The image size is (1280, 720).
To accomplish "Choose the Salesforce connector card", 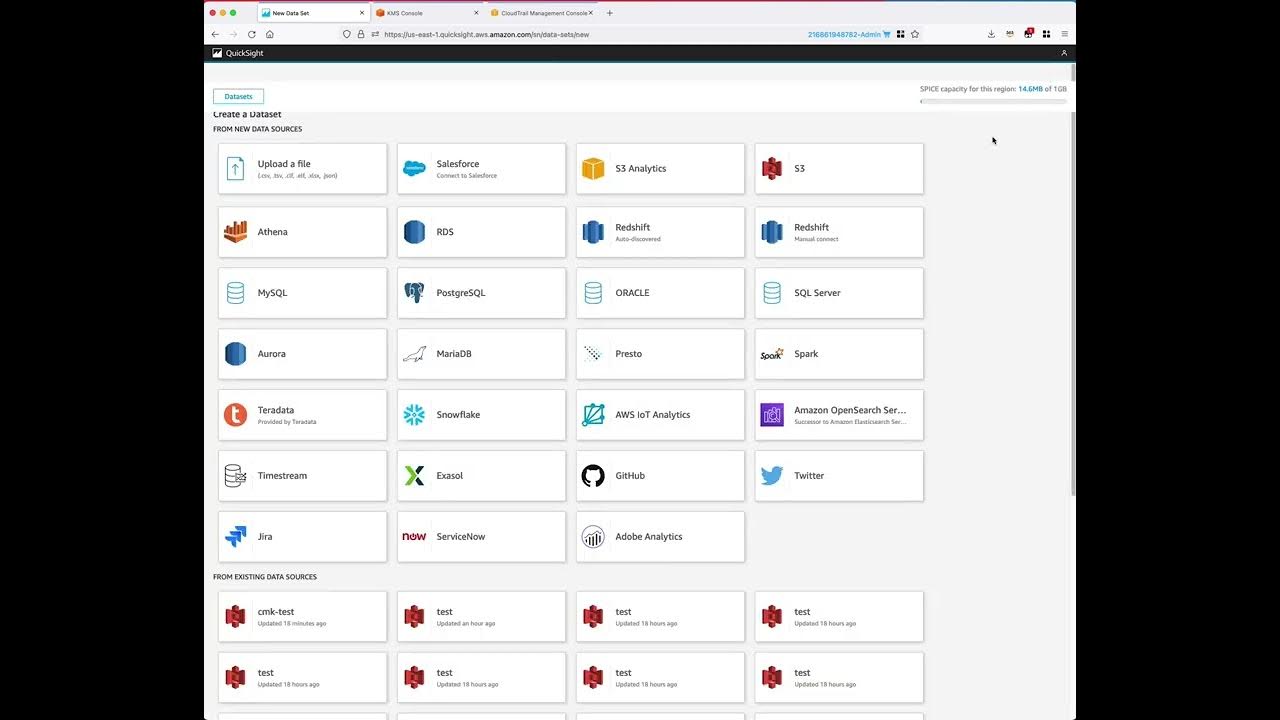I will (481, 169).
